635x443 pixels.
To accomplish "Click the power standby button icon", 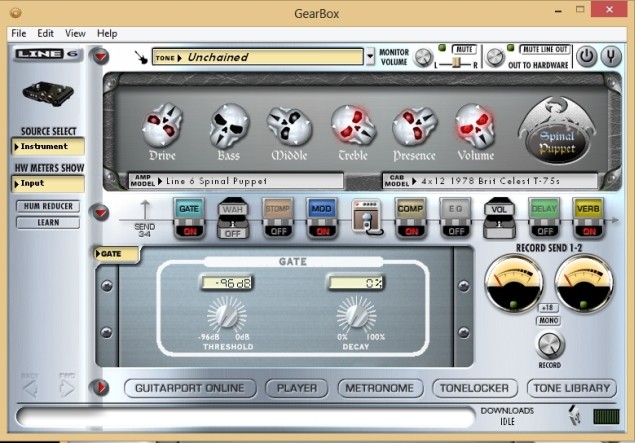I will click(x=586, y=56).
